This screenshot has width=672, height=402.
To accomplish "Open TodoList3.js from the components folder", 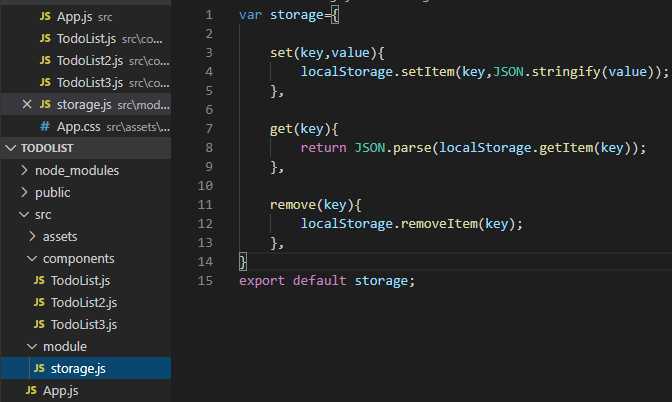I will pos(84,325).
